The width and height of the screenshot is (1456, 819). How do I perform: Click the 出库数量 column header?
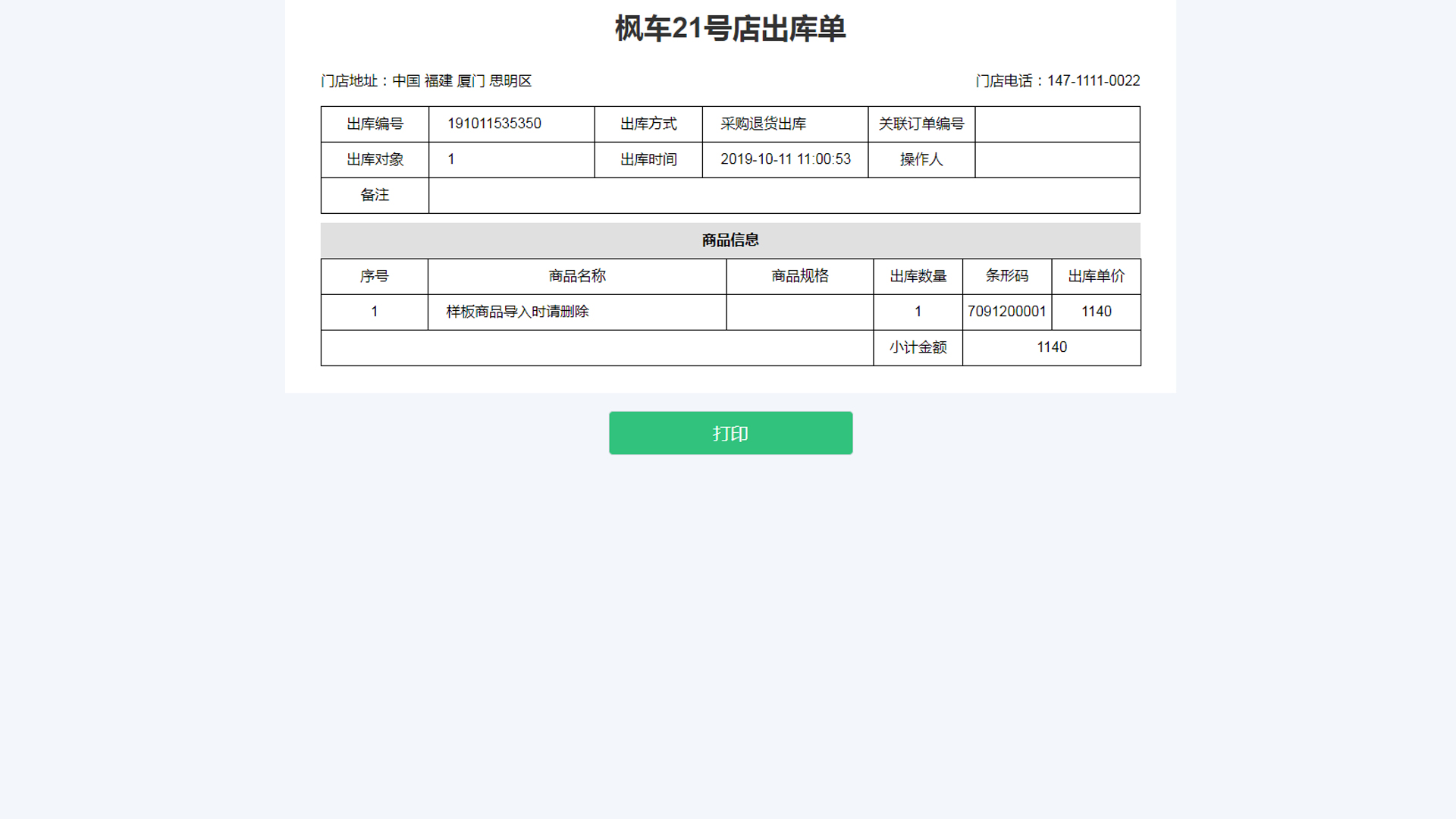(x=918, y=276)
